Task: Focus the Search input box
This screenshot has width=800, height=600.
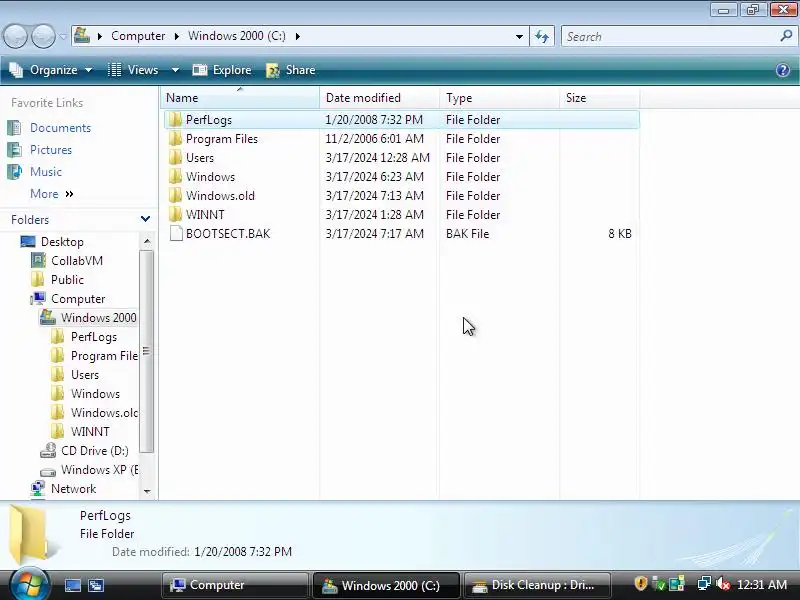Action: click(x=671, y=37)
